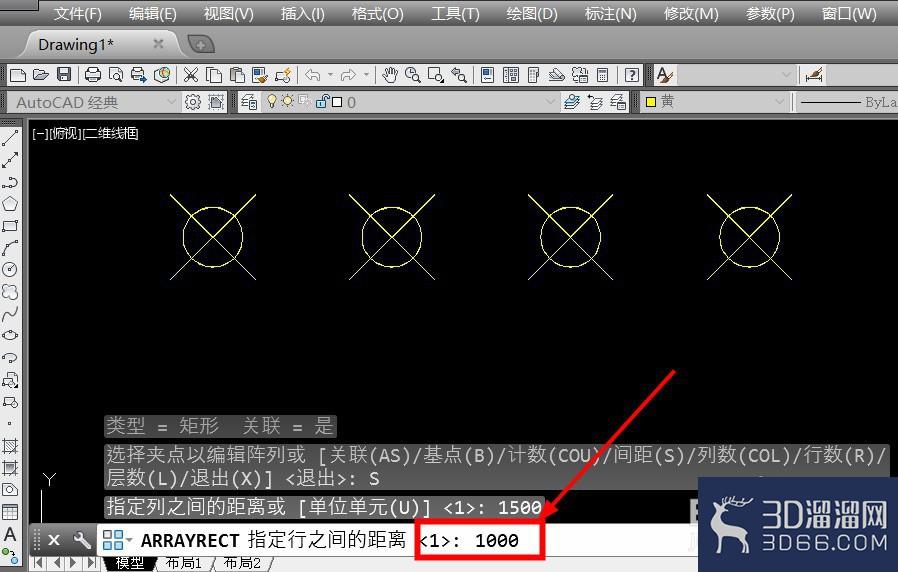Viewport: 898px width, 572px height.
Task: Expand the layer 0 dropdown list
Action: pyautogui.click(x=550, y=102)
